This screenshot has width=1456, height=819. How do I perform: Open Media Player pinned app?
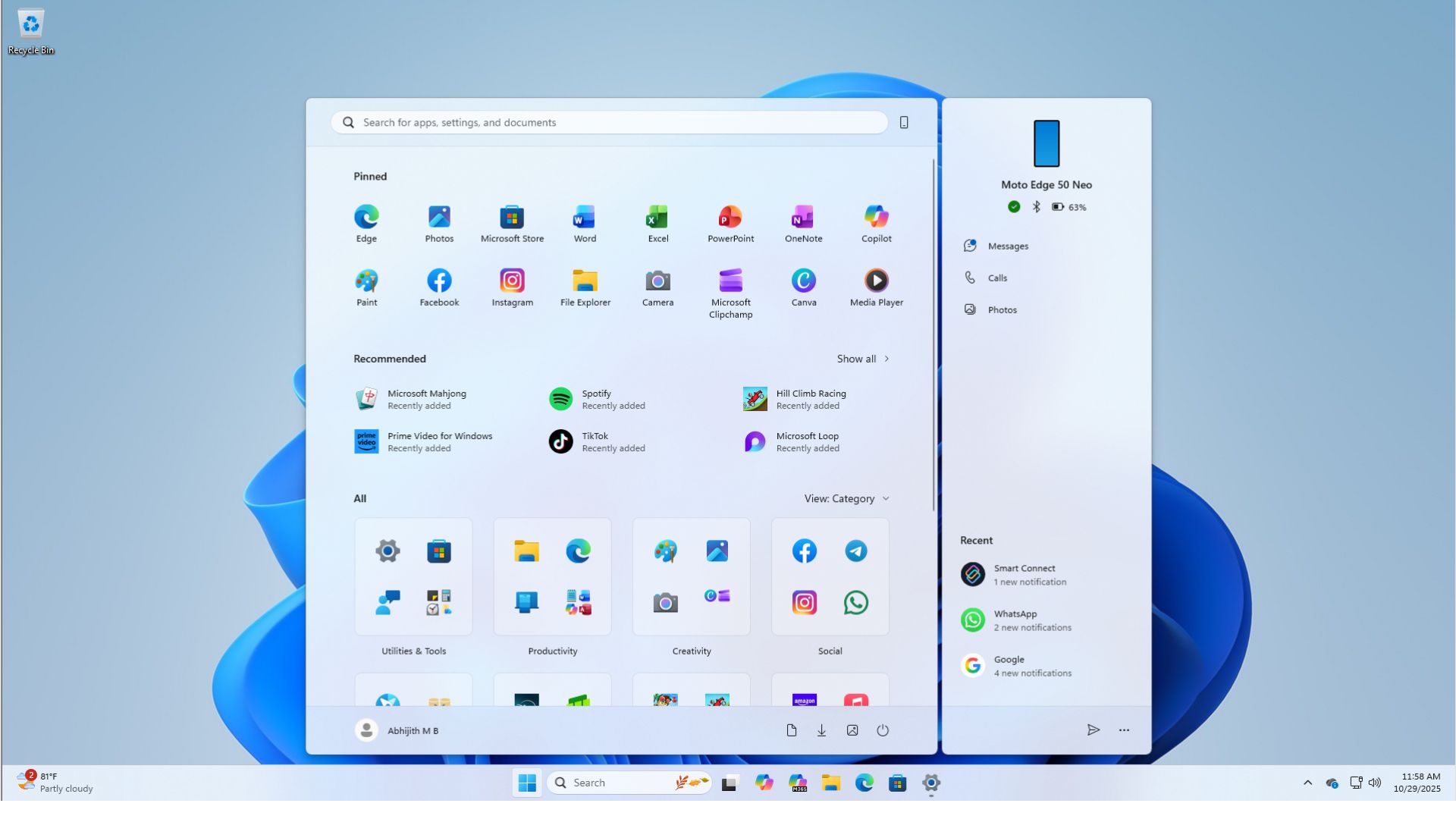[x=876, y=281]
